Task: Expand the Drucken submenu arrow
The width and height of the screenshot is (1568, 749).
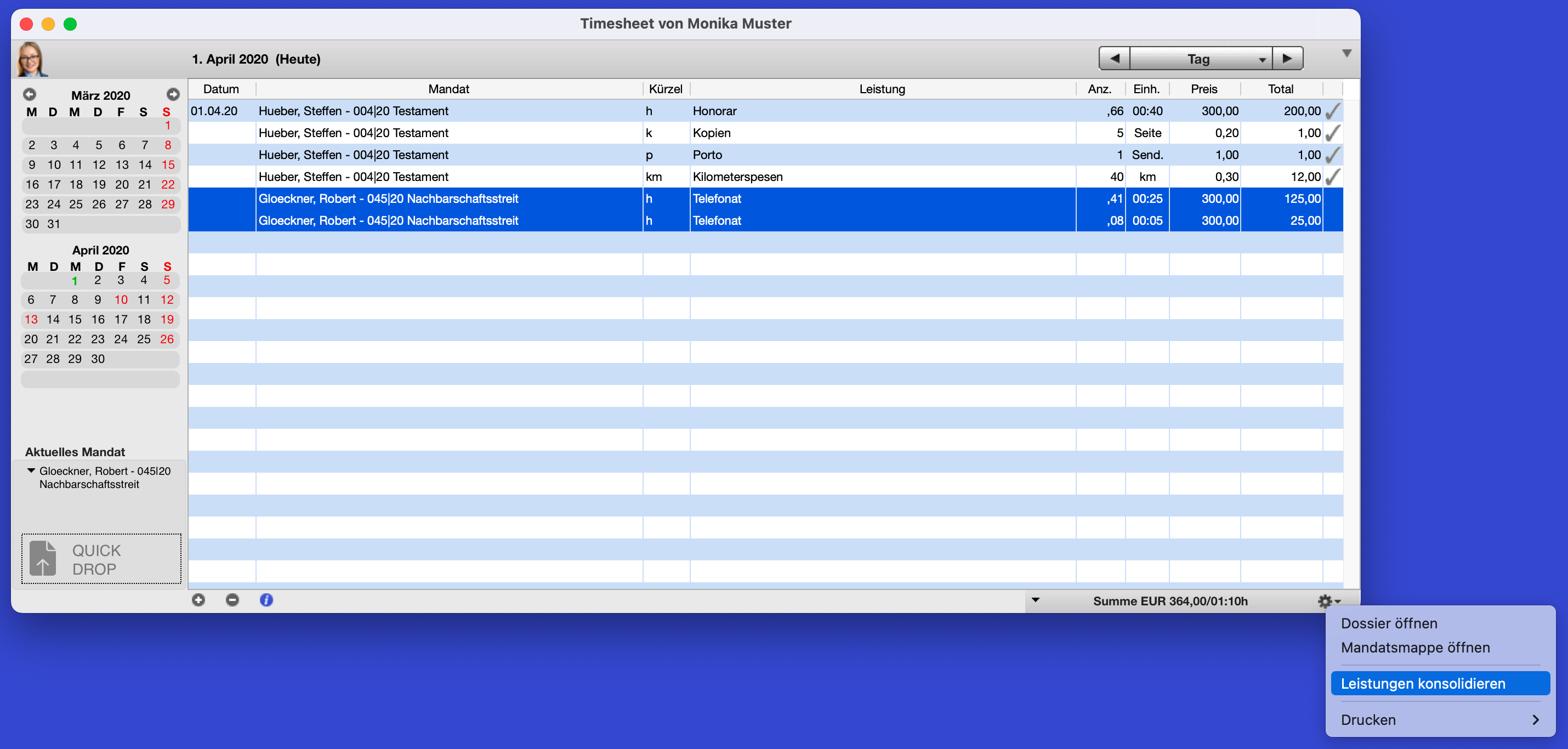Action: tap(1535, 720)
